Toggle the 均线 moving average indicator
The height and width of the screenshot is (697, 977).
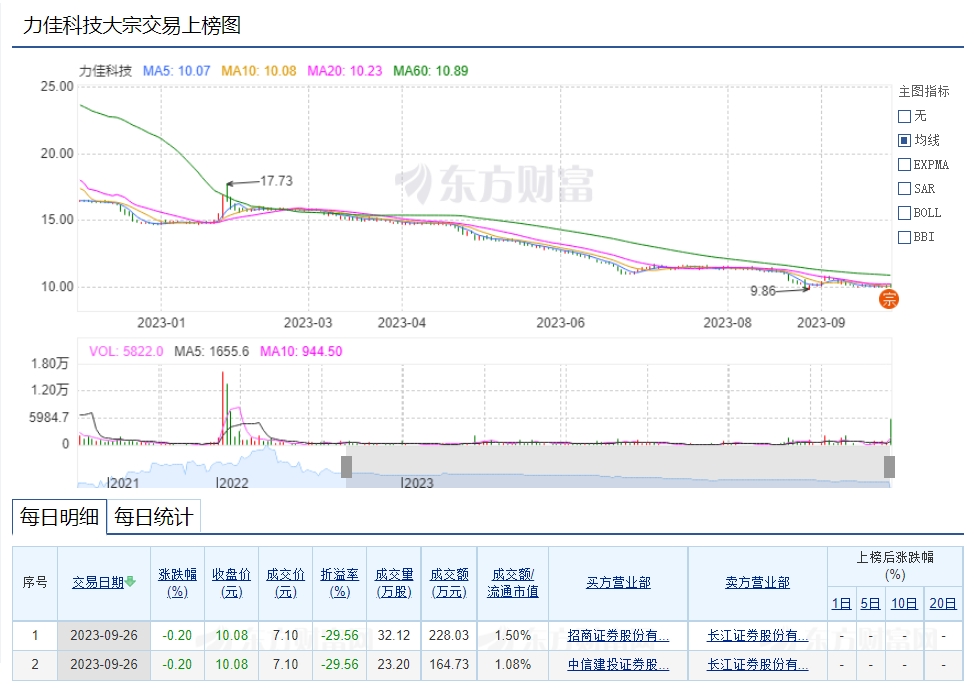point(904,141)
